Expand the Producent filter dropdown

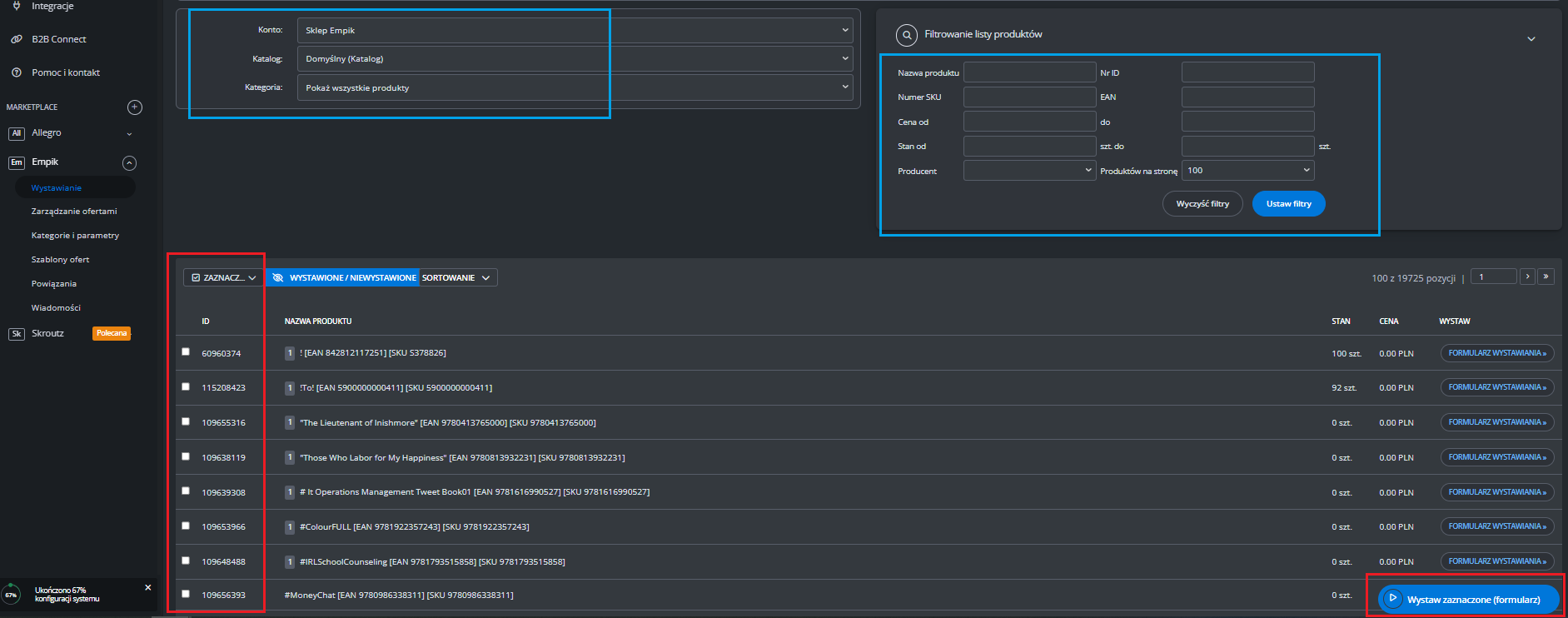click(1029, 170)
